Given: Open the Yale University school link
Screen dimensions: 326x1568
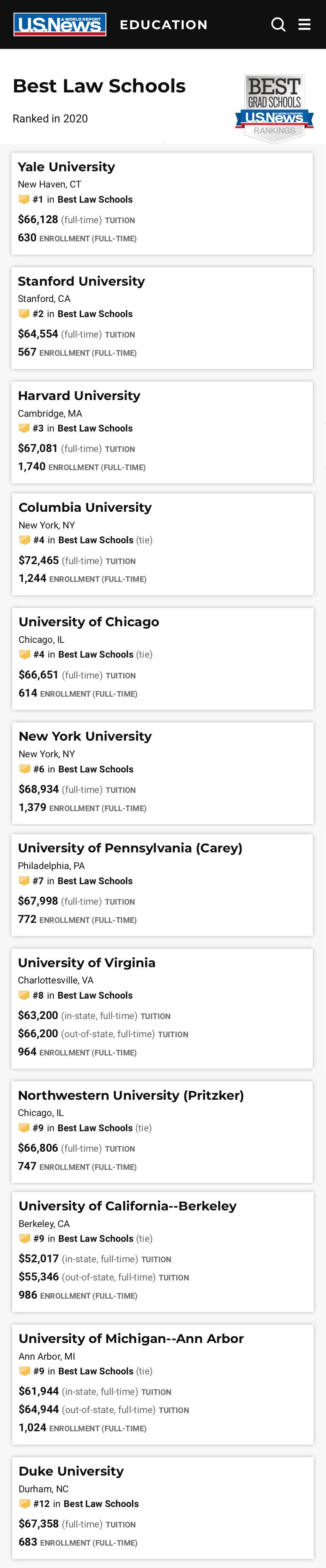Looking at the screenshot, I should (66, 167).
